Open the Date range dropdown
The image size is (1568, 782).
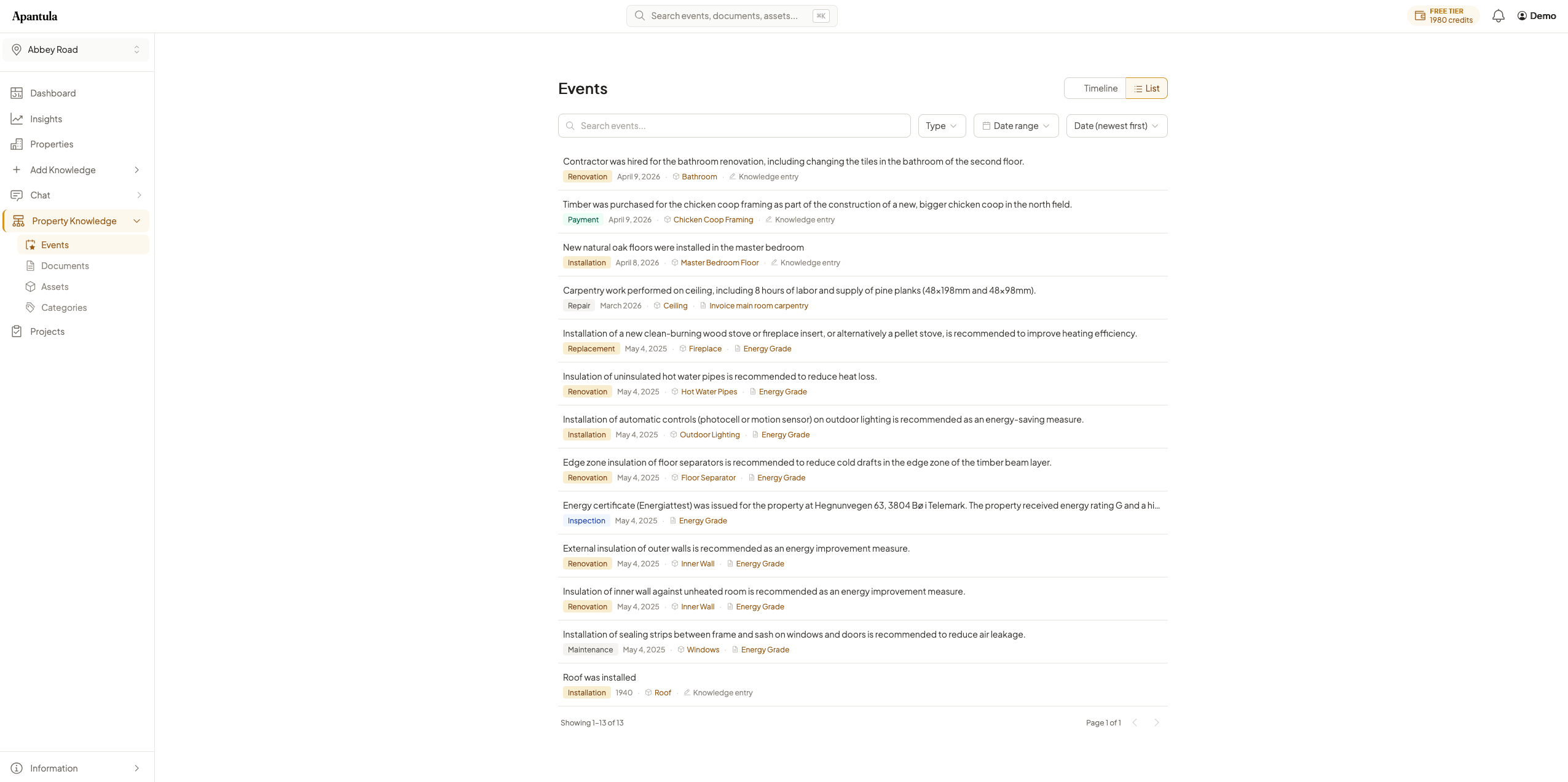(x=1015, y=126)
